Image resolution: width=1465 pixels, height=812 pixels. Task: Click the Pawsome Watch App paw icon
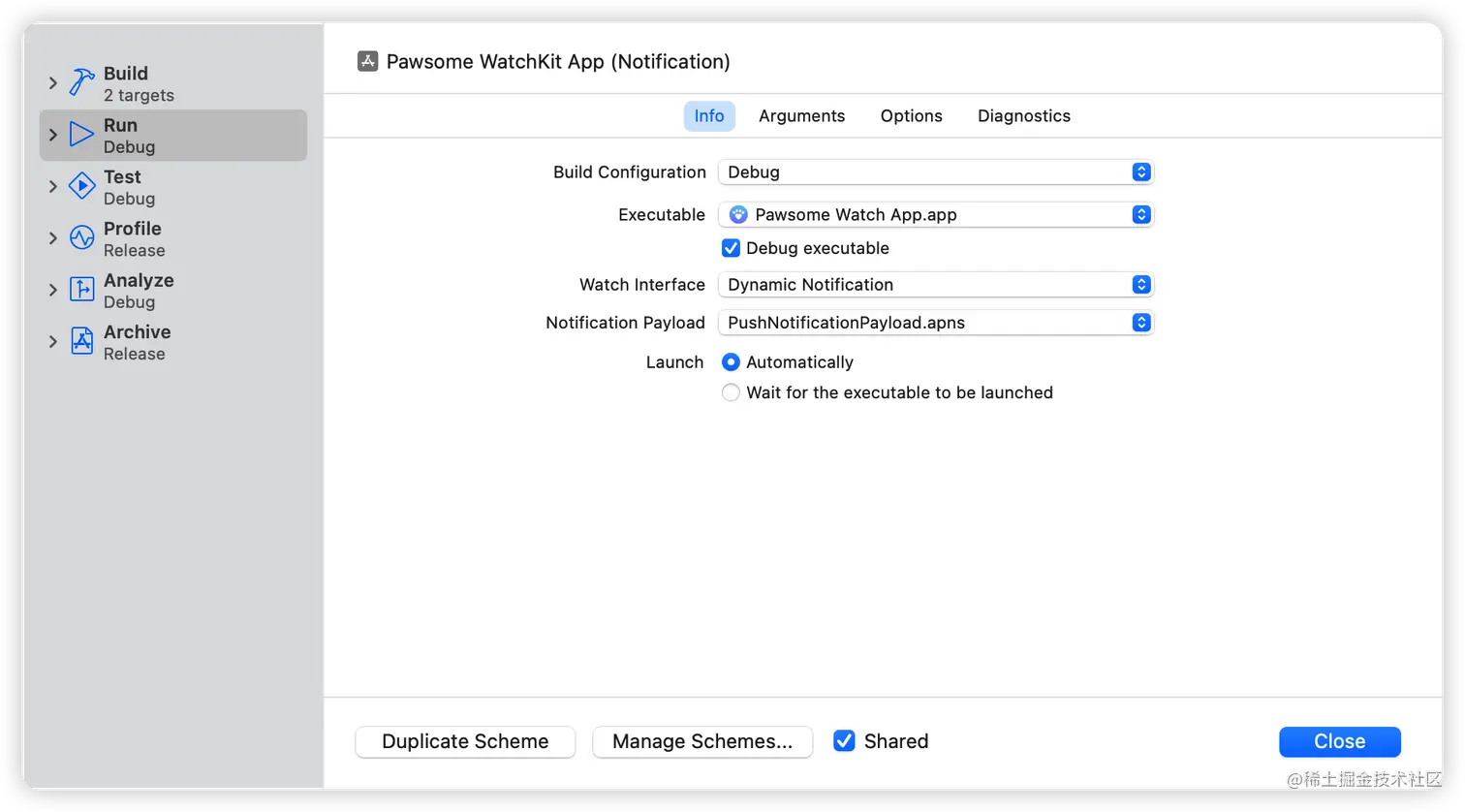(738, 215)
